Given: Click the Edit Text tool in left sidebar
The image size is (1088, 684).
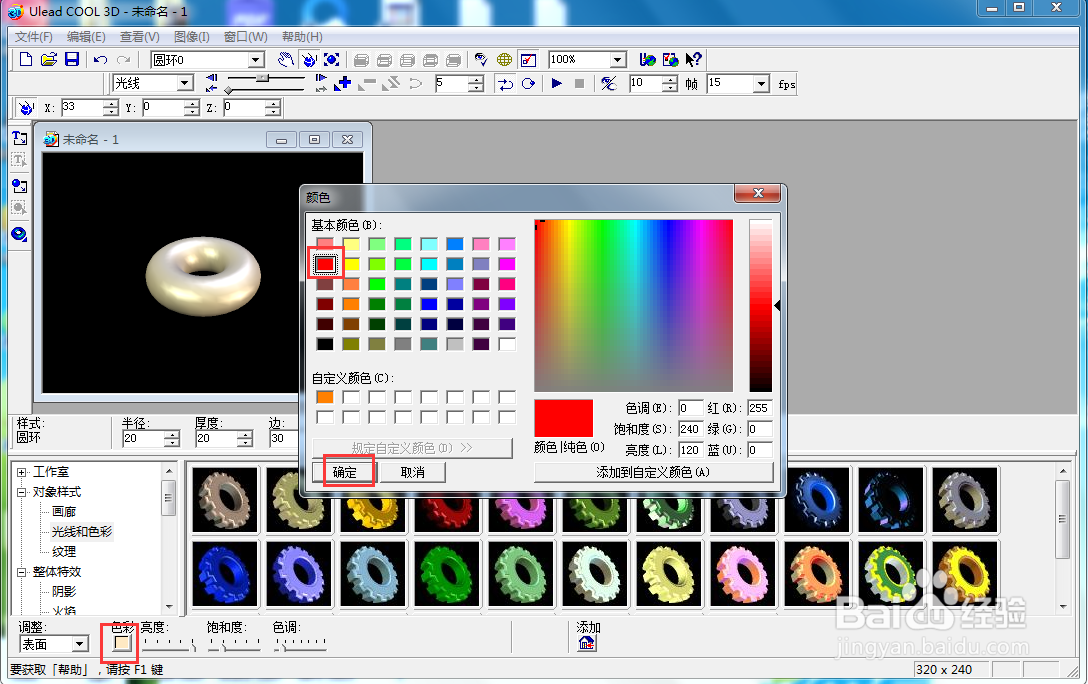Looking at the screenshot, I should click(x=19, y=160).
